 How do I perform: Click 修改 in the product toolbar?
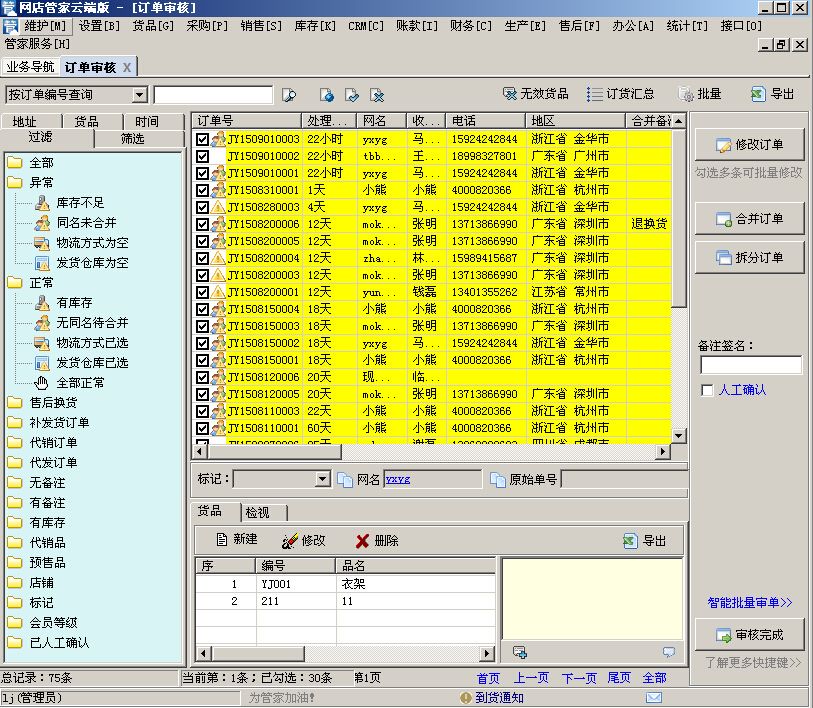pos(304,540)
